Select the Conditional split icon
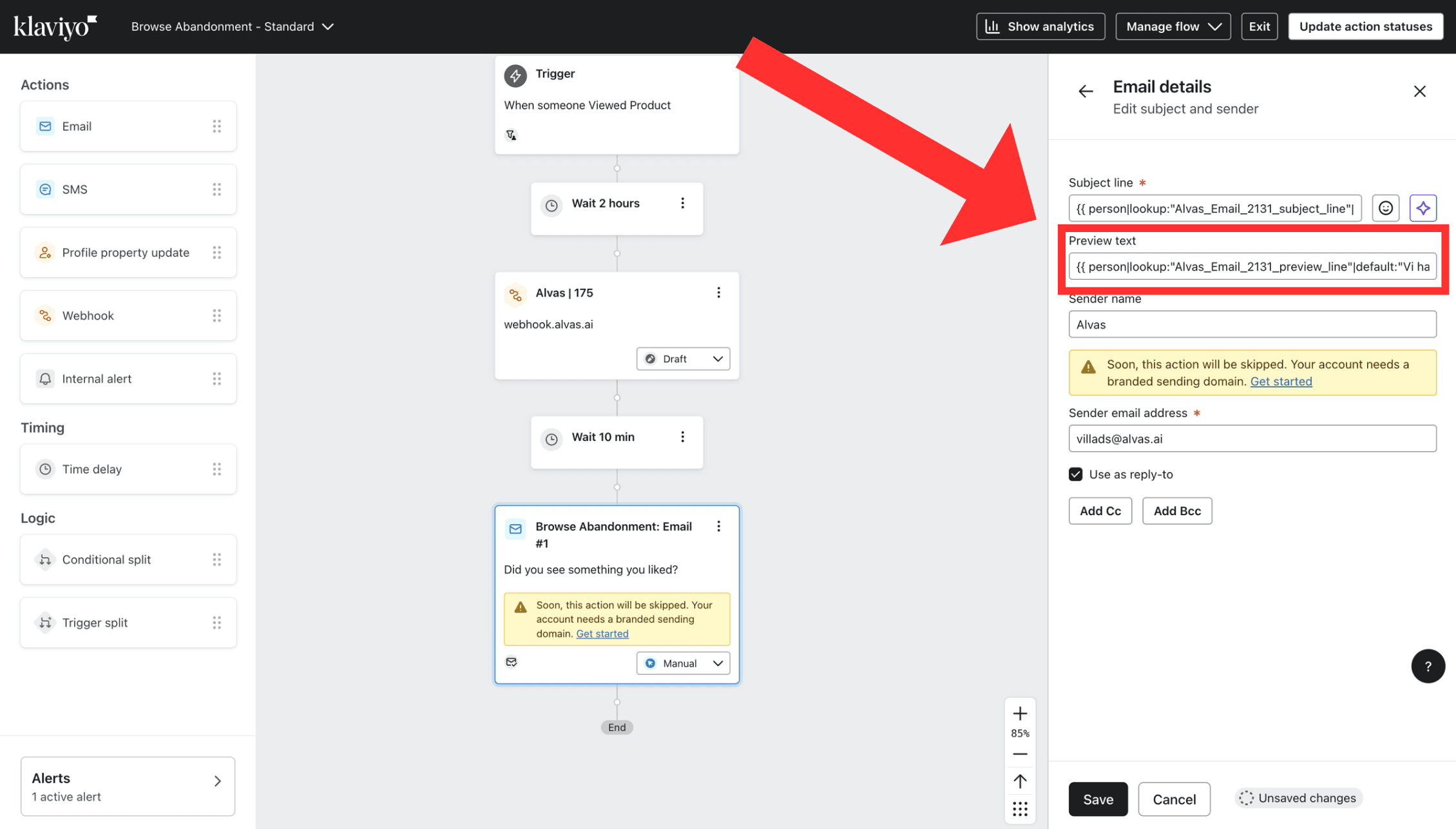The height and width of the screenshot is (829, 1456). (45, 560)
